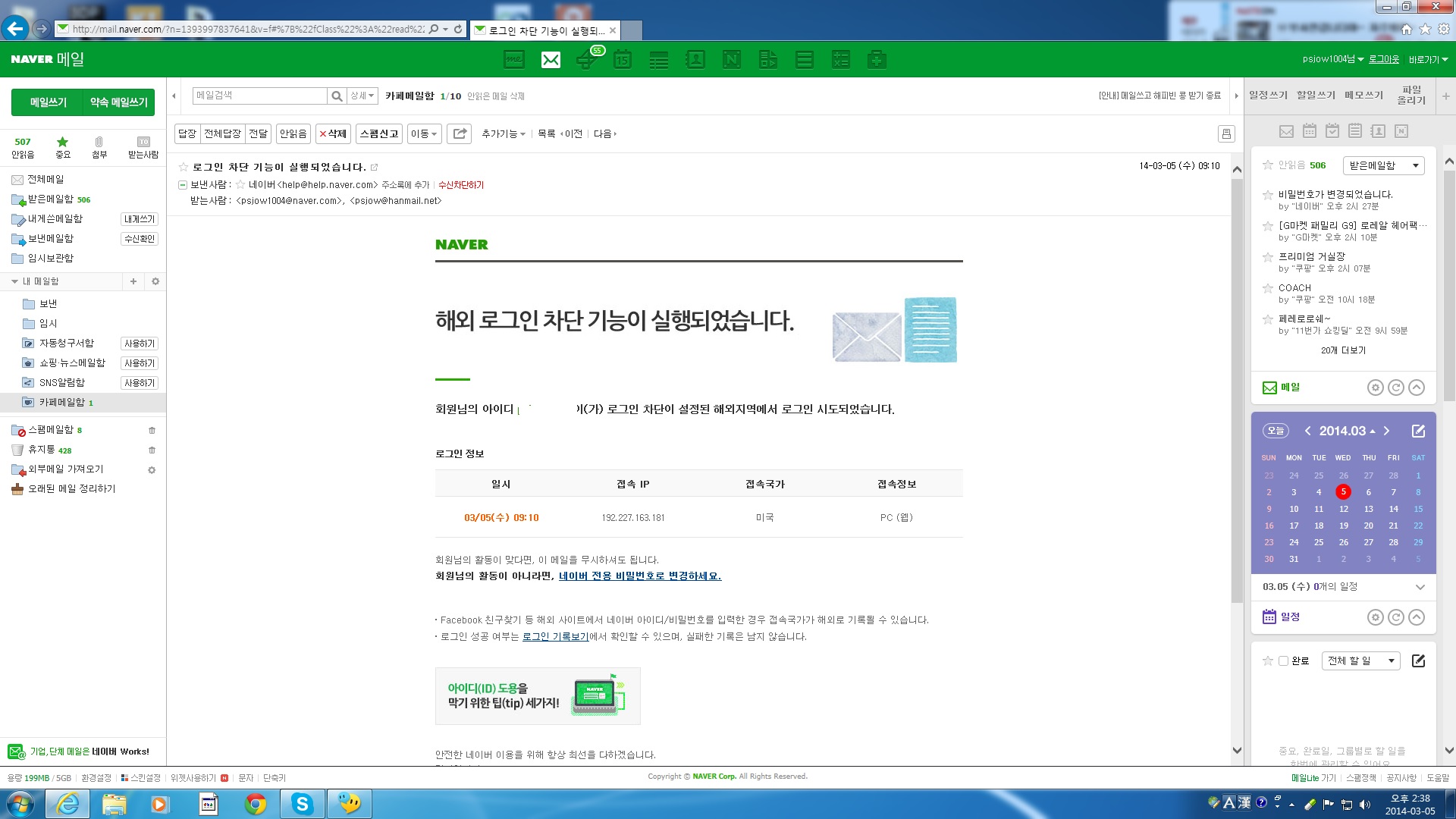
Task: Open the briefcase plus icon in header
Action: click(877, 59)
